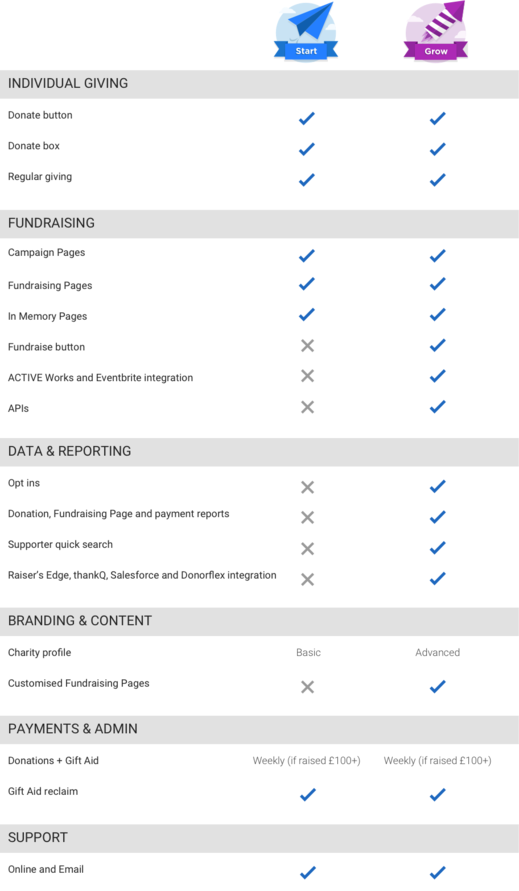
Task: Click the Advanced charity profile value
Action: 437,652
